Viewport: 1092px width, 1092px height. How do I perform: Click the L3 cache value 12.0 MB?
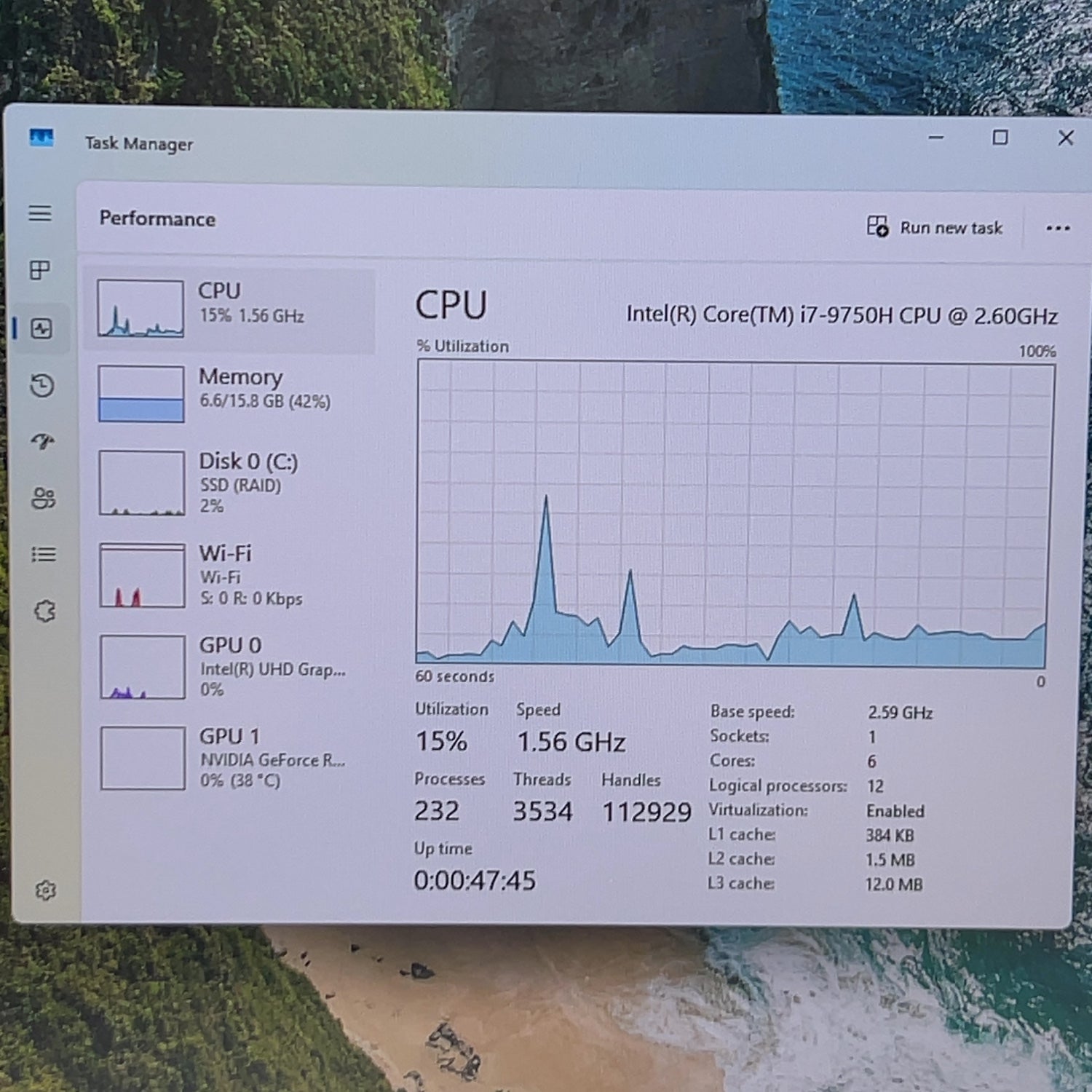click(894, 885)
